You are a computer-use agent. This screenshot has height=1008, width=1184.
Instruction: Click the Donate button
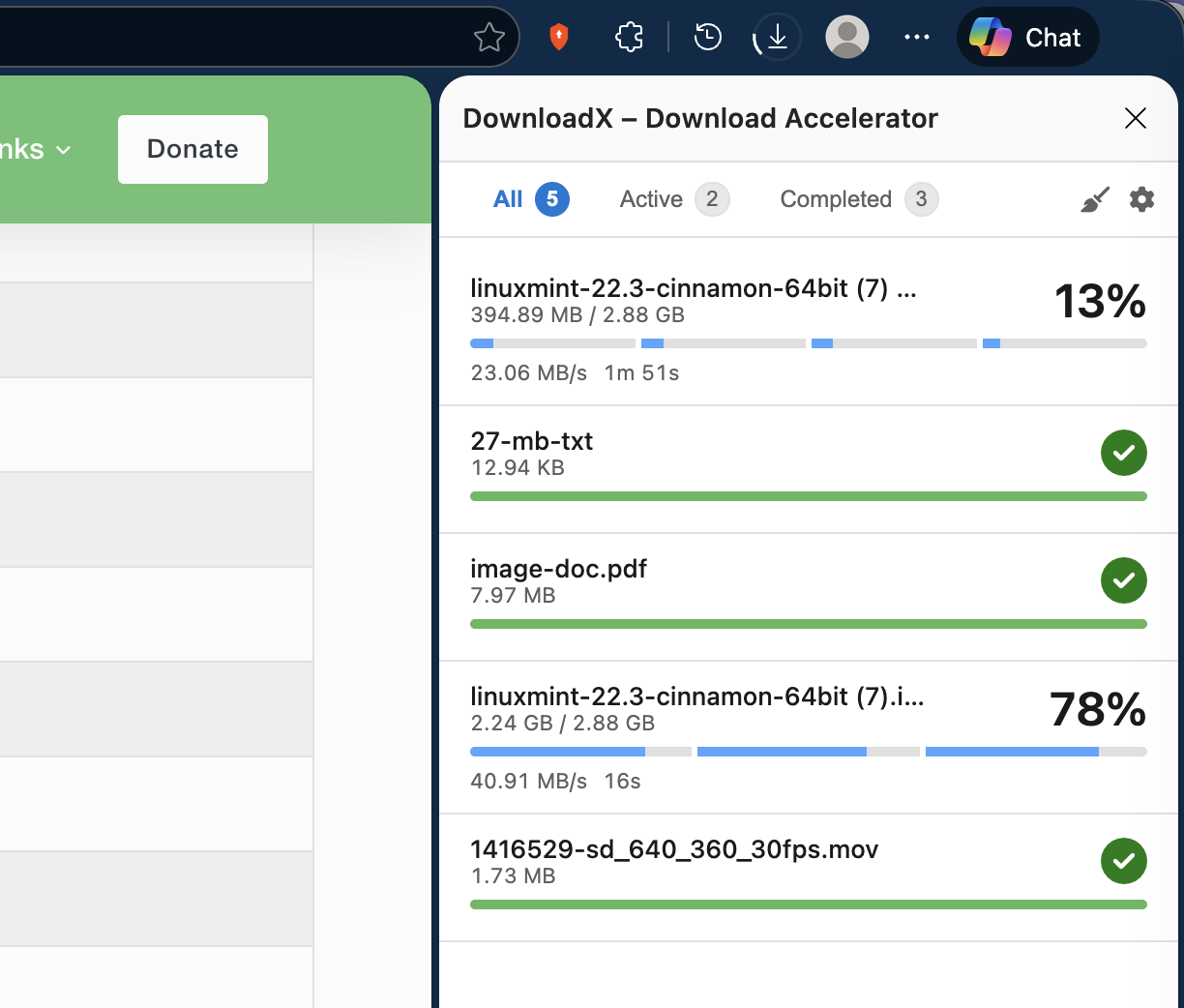click(192, 149)
